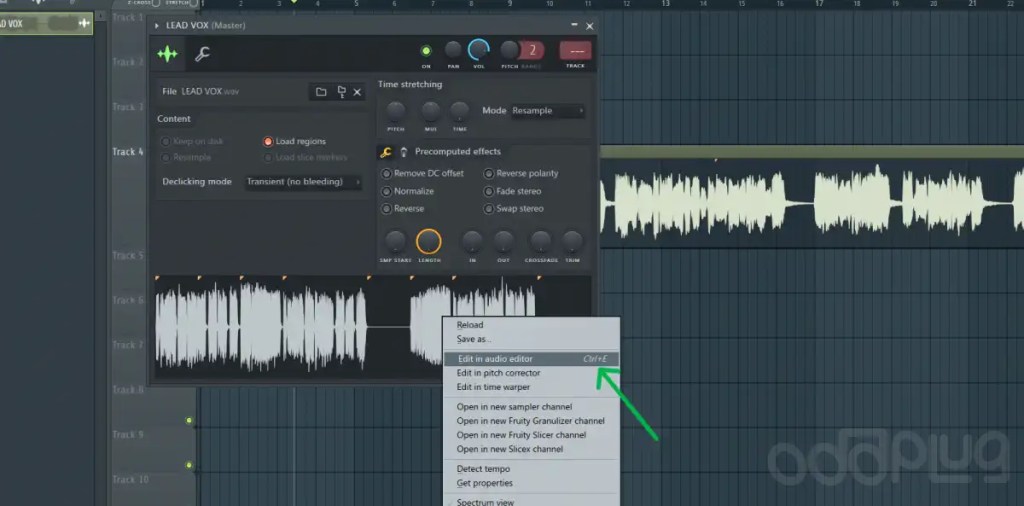This screenshot has height=506, width=1024.
Task: Click the pitch RANGE value 2
Action: click(532, 50)
